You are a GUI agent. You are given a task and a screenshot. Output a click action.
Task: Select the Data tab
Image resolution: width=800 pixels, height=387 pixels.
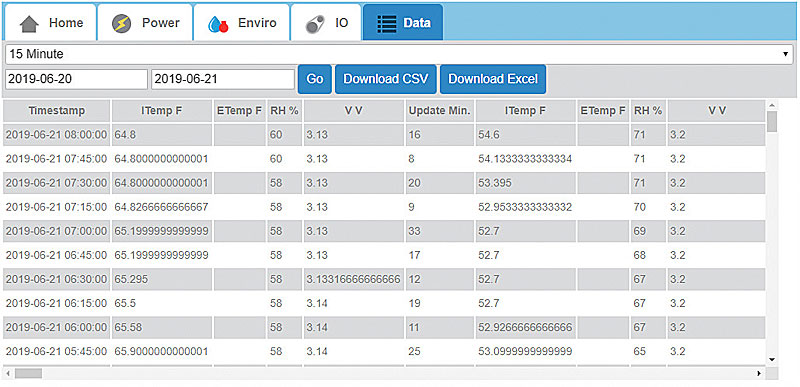pos(403,22)
